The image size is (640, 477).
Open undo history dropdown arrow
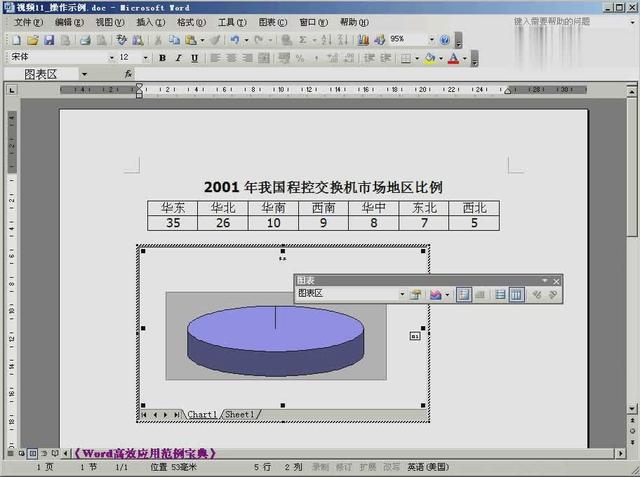point(246,40)
